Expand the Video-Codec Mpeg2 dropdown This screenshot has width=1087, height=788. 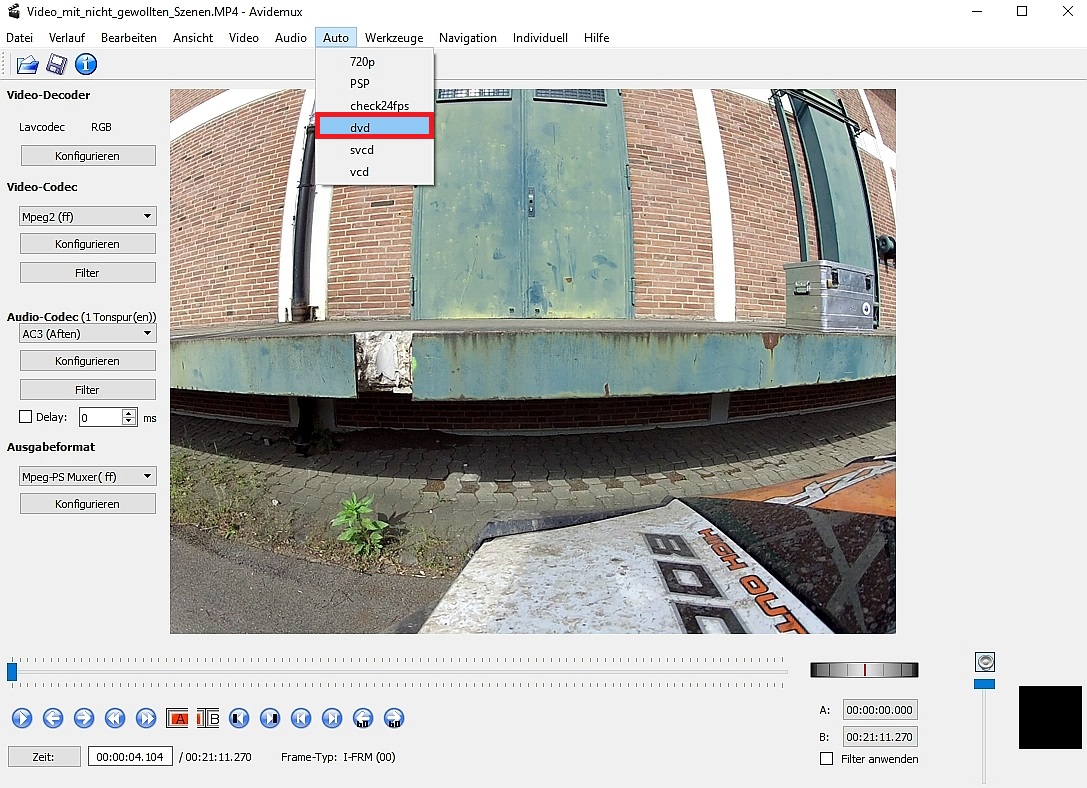click(88, 216)
